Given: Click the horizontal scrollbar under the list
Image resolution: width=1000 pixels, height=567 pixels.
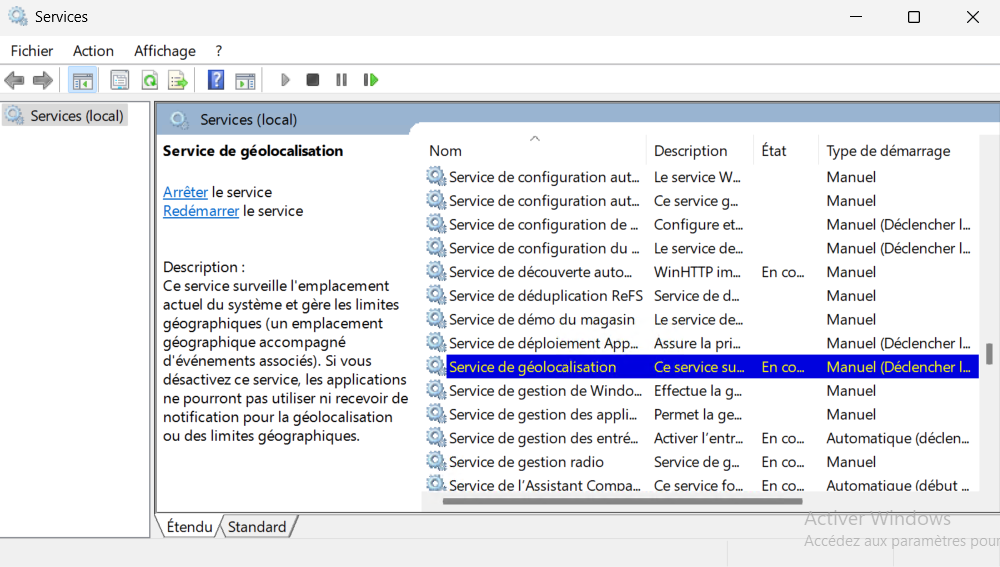Looking at the screenshot, I should (x=622, y=501).
